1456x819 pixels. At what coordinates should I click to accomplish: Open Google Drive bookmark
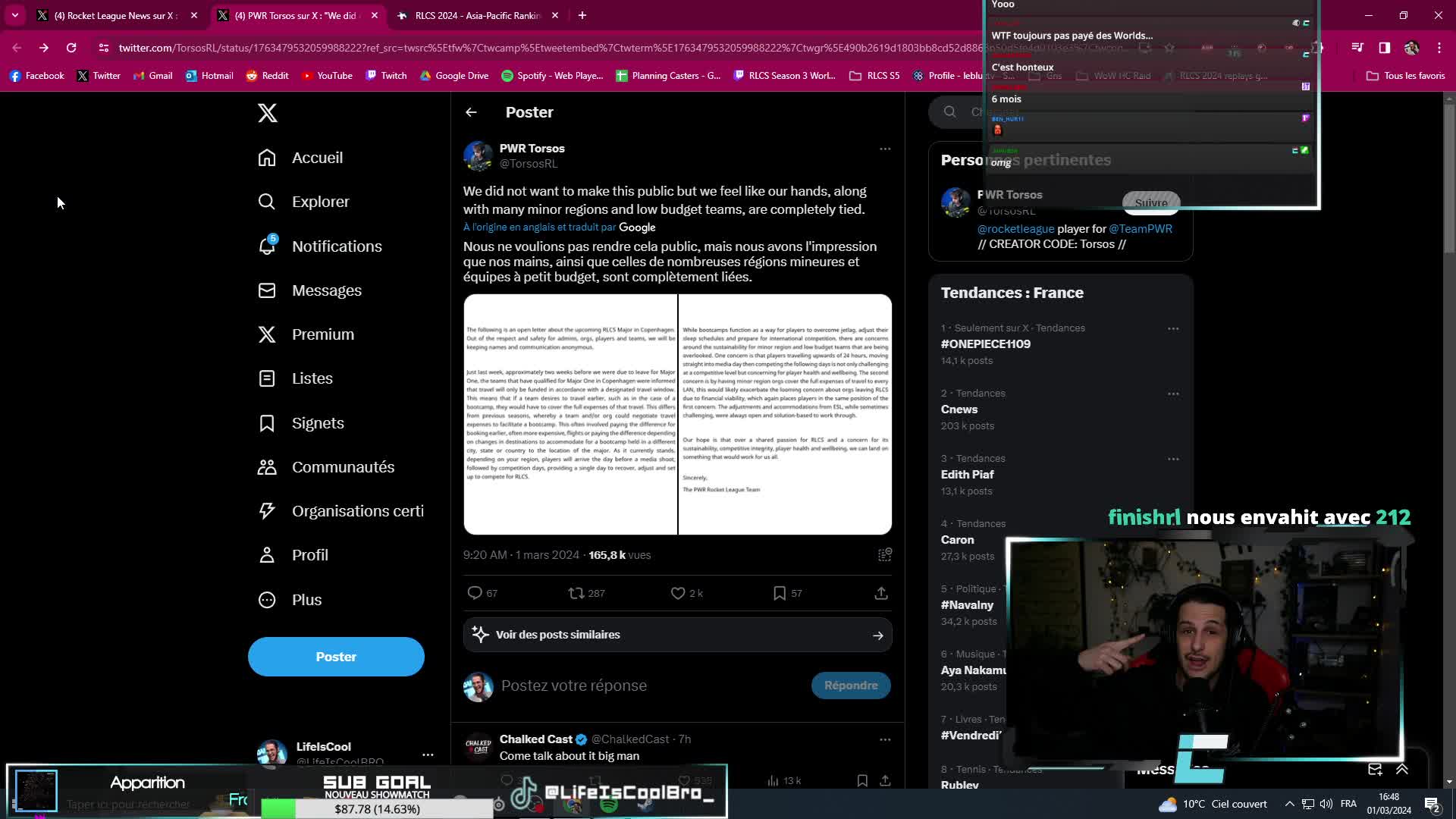(x=454, y=76)
